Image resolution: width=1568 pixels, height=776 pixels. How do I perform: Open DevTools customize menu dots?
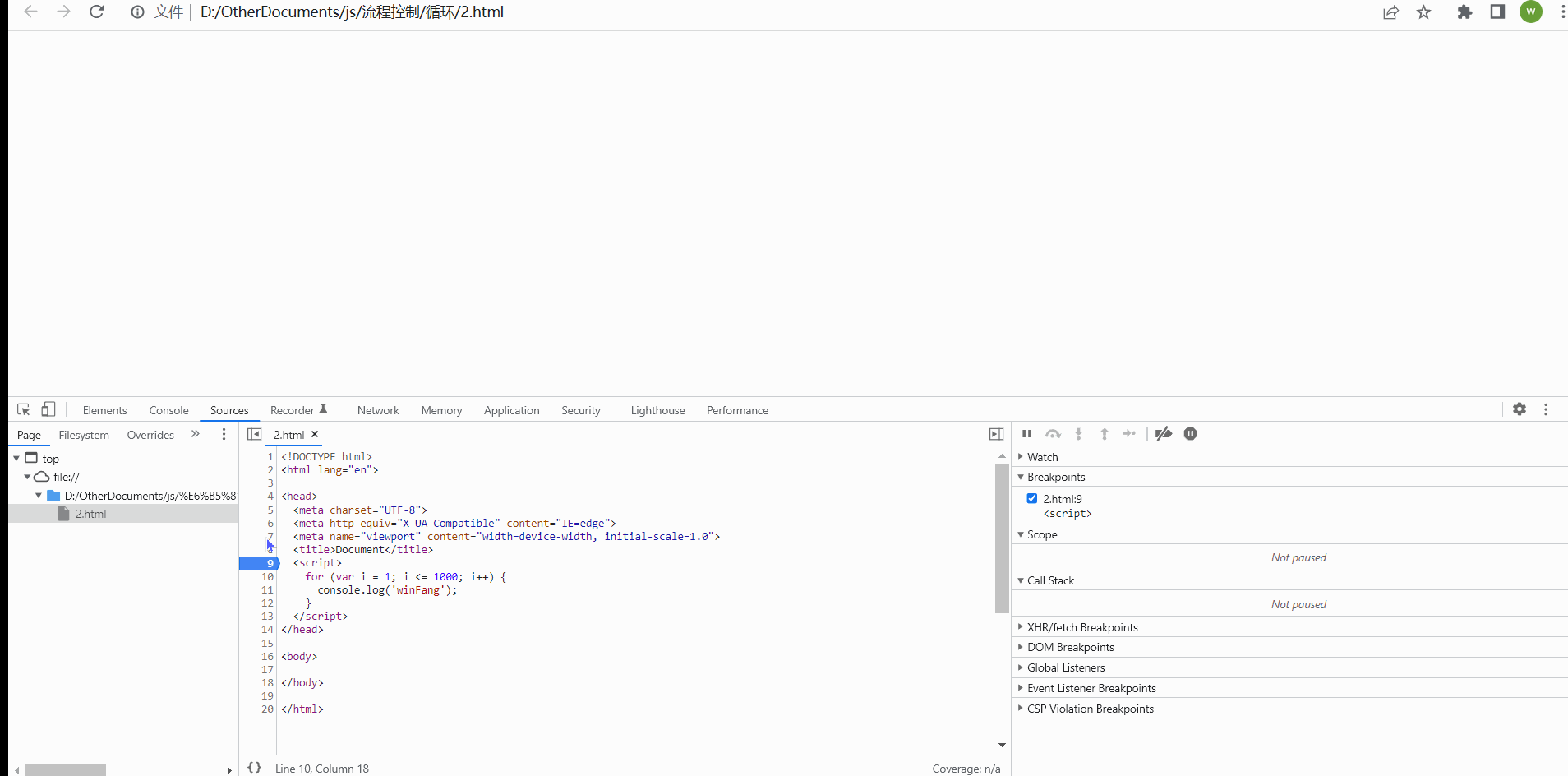(x=1546, y=409)
